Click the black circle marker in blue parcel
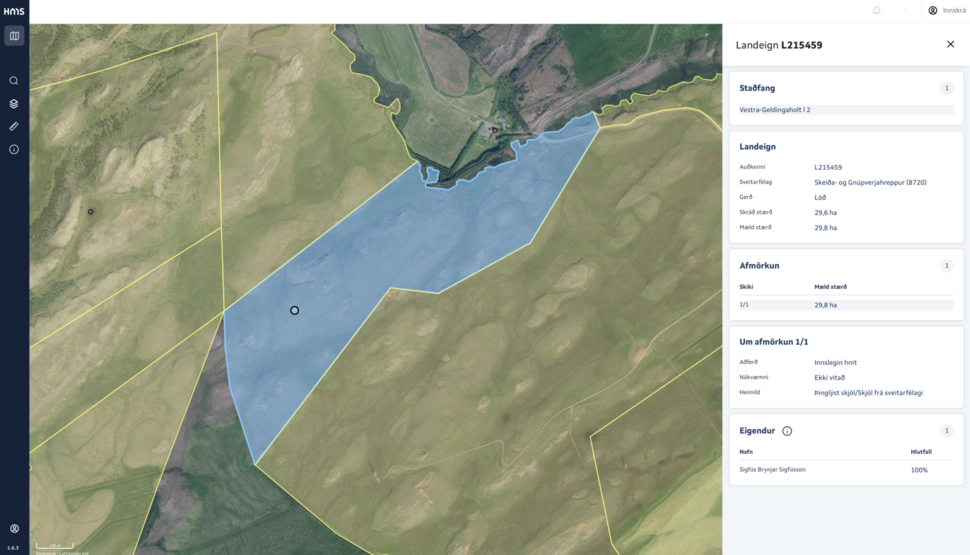The image size is (970, 555). coord(294,311)
